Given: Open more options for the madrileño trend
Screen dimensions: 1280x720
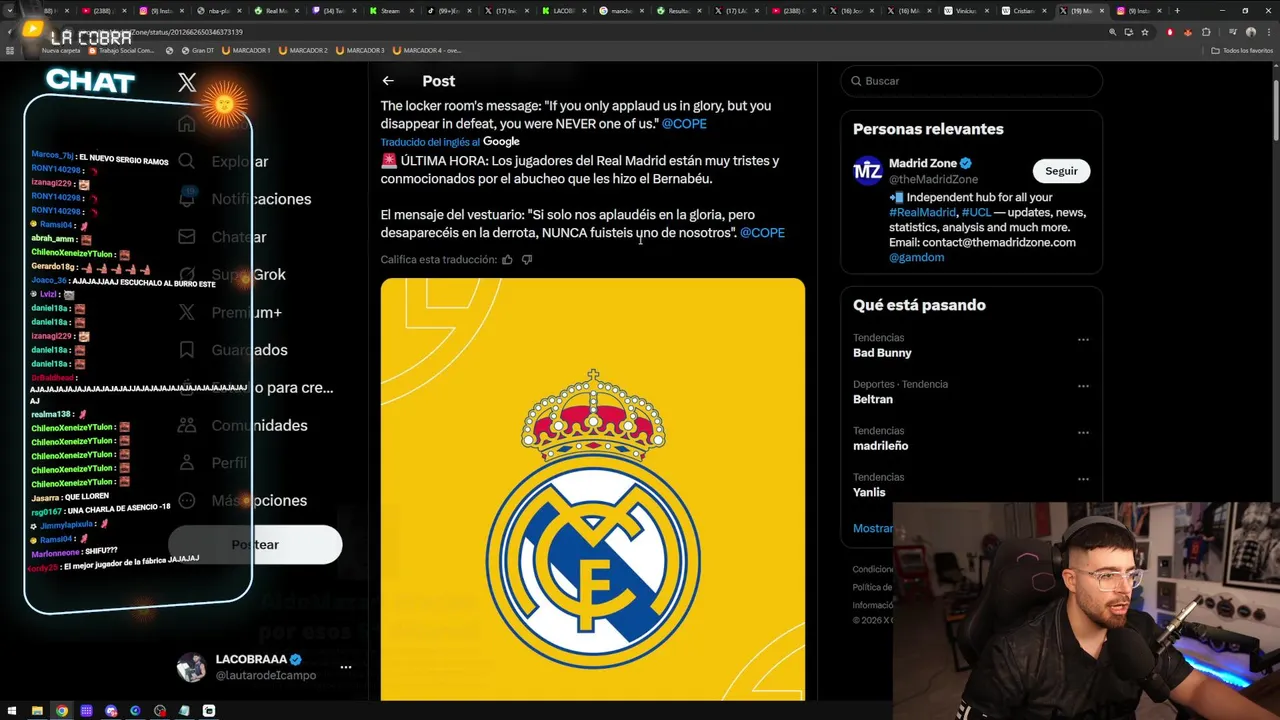Looking at the screenshot, I should [x=1083, y=433].
